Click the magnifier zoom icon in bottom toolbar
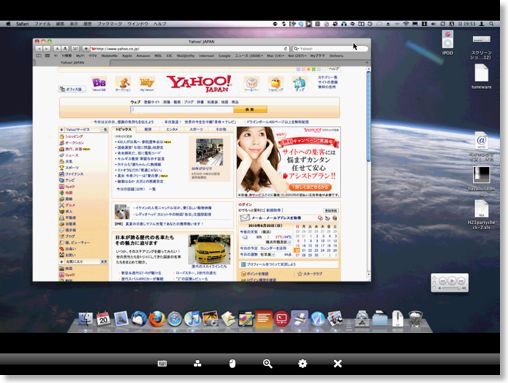The height and width of the screenshot is (383, 508). click(x=267, y=364)
